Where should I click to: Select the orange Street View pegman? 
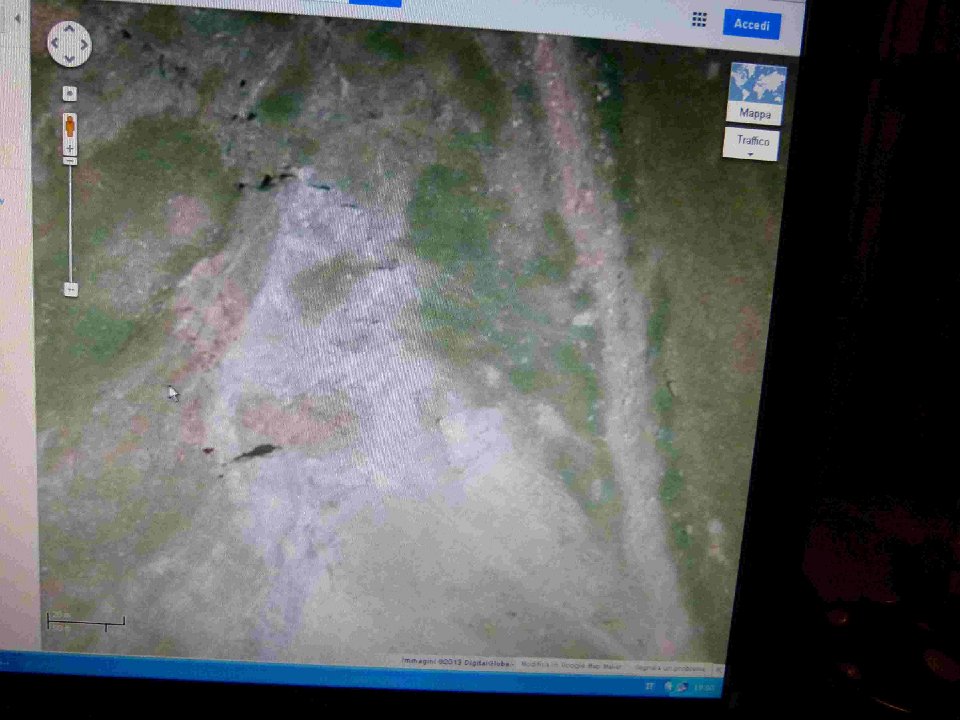pos(70,126)
